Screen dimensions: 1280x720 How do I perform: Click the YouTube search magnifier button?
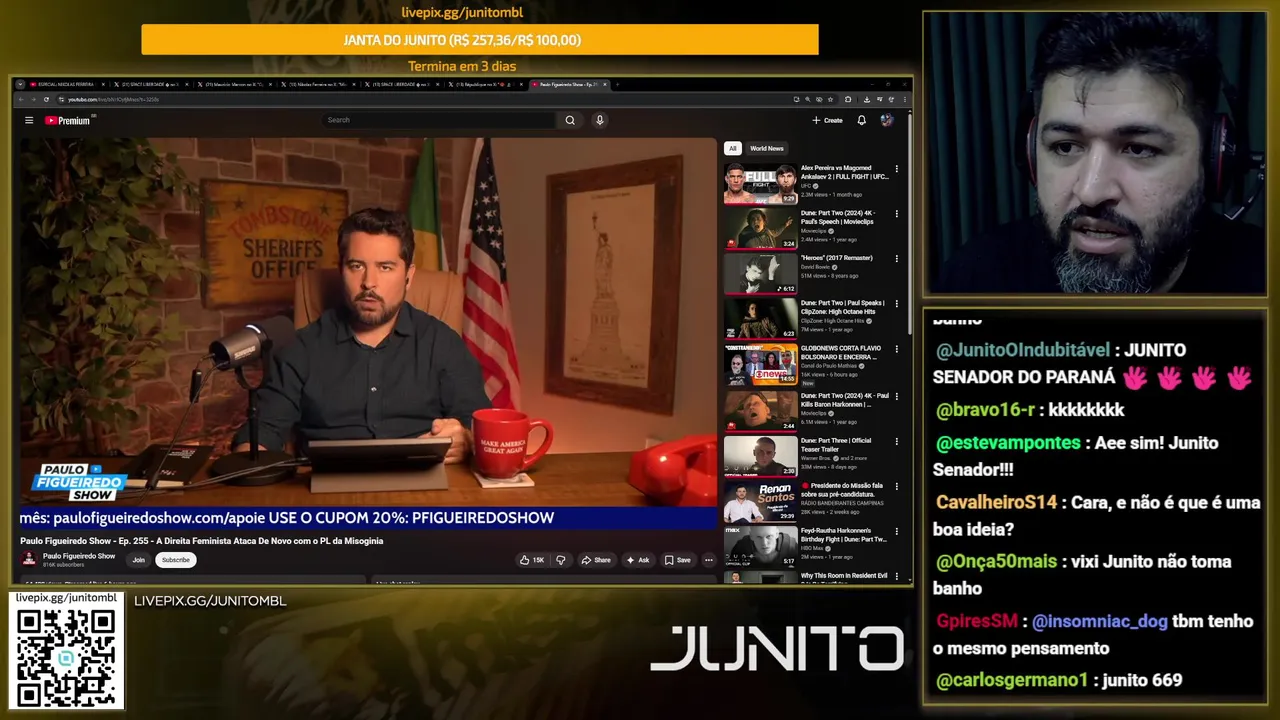[x=570, y=120]
